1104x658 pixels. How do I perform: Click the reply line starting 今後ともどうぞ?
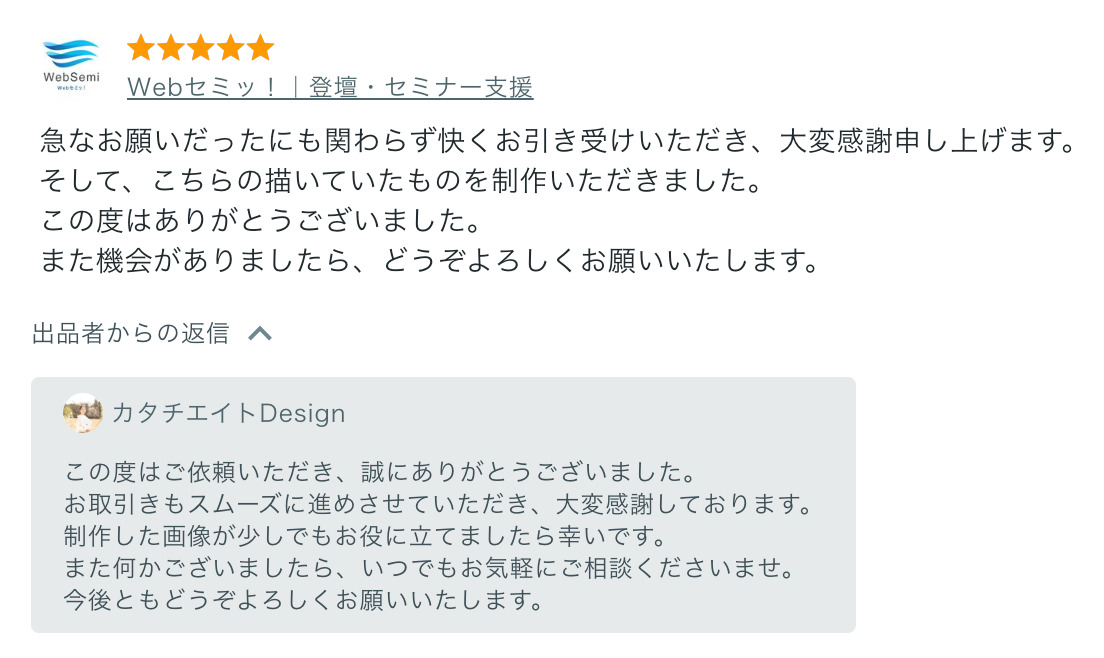pos(304,600)
